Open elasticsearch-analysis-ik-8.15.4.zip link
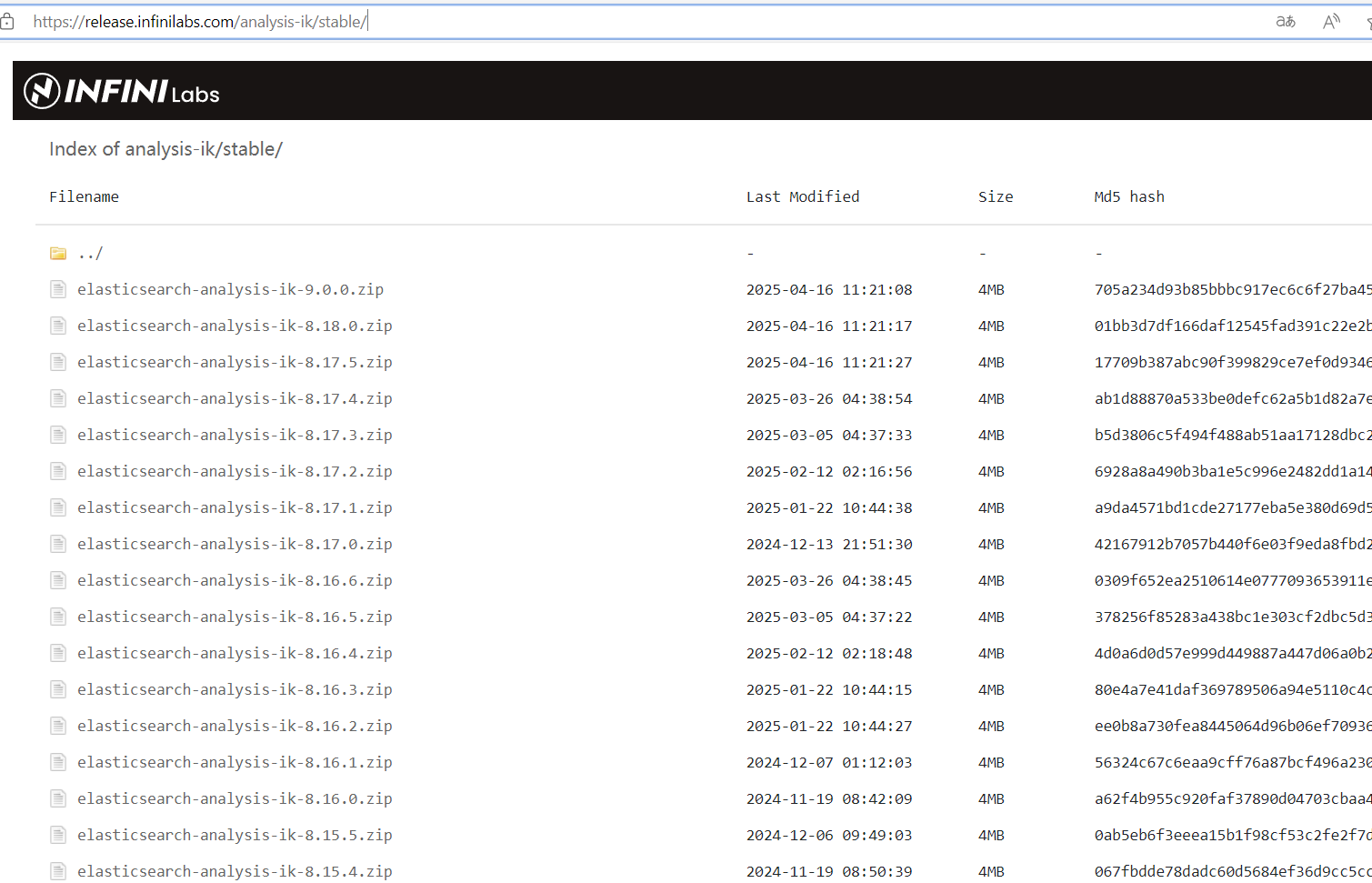The height and width of the screenshot is (883, 1372). 235,871
